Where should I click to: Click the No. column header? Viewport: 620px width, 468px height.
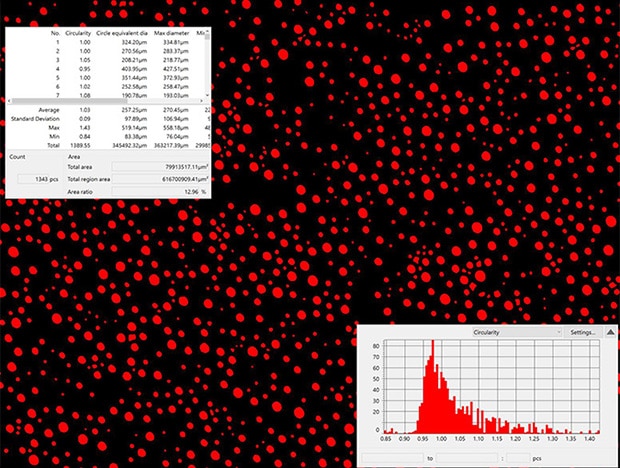click(x=55, y=33)
